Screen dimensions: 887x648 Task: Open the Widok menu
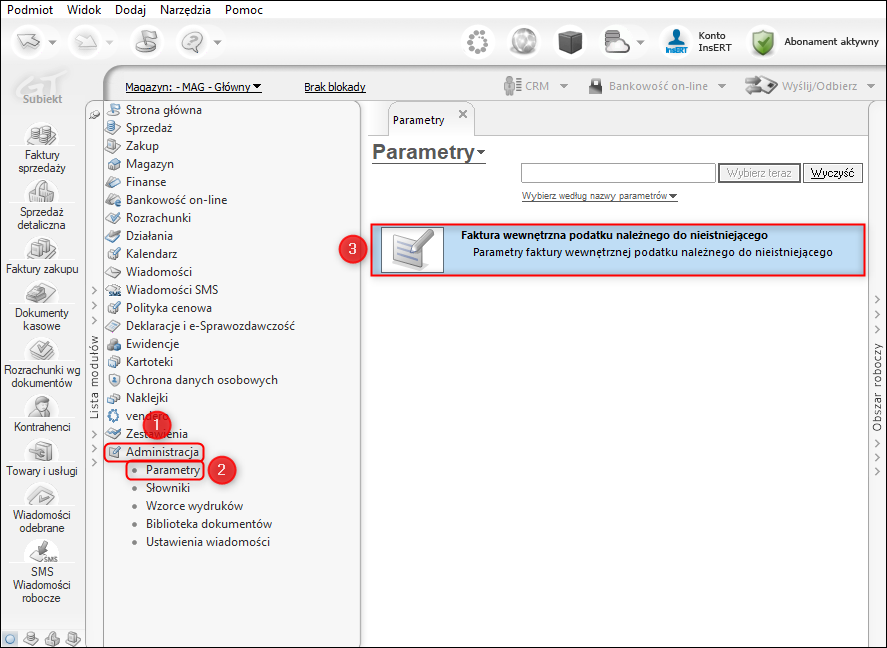[84, 10]
